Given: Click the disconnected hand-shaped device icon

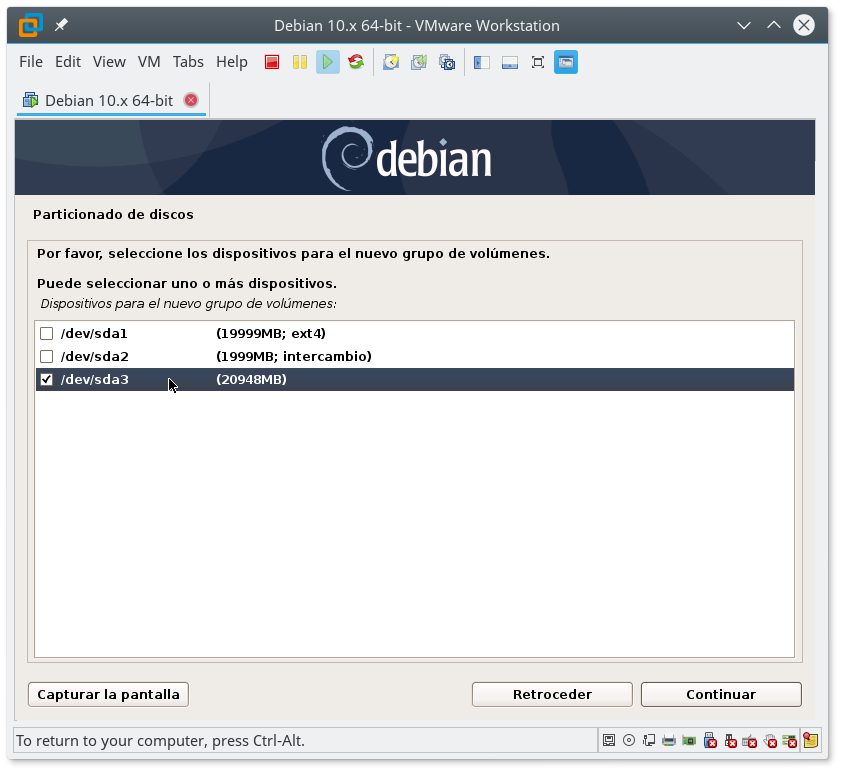Looking at the screenshot, I should (770, 741).
